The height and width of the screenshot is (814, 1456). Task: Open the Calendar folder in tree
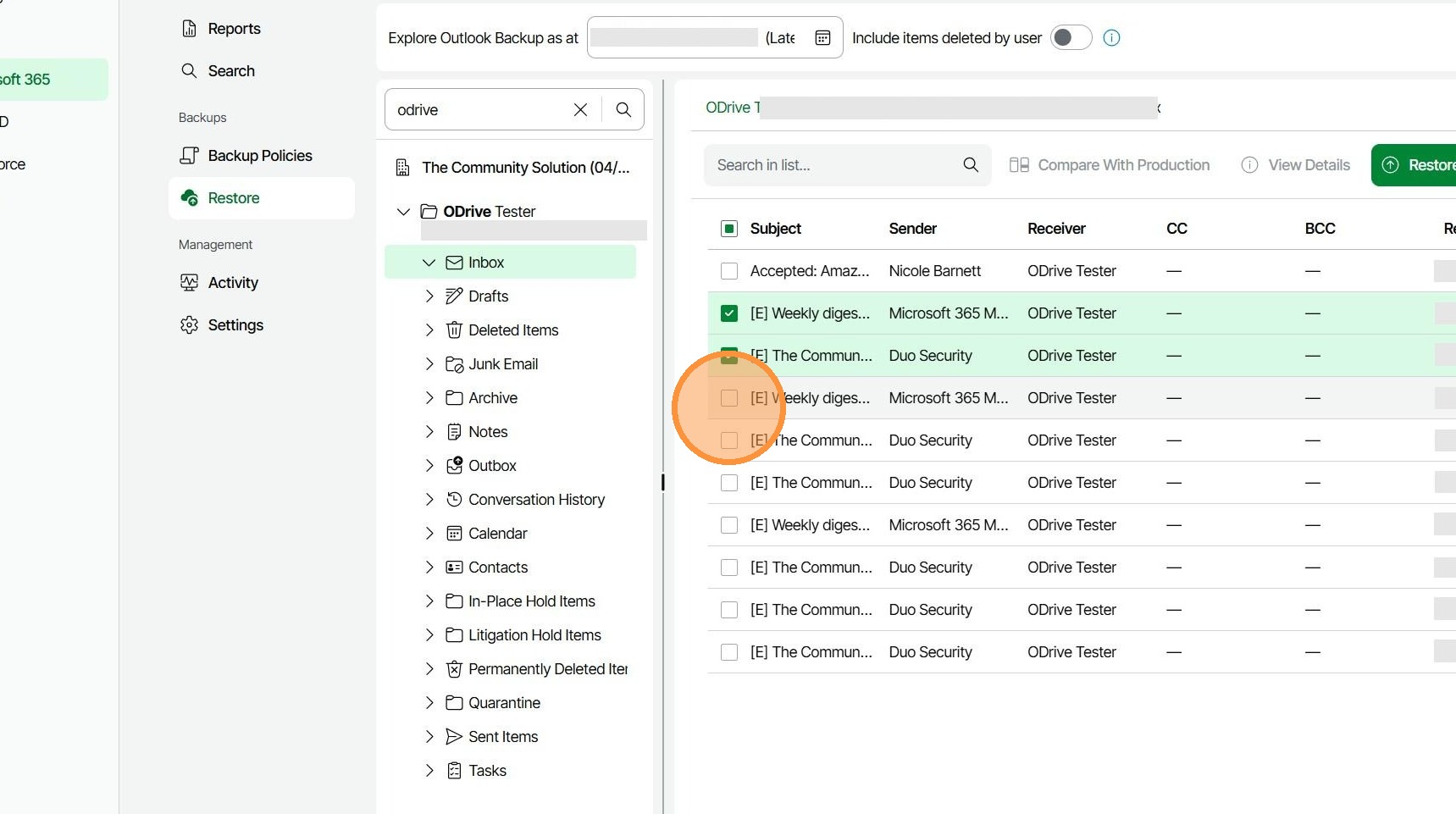497,534
